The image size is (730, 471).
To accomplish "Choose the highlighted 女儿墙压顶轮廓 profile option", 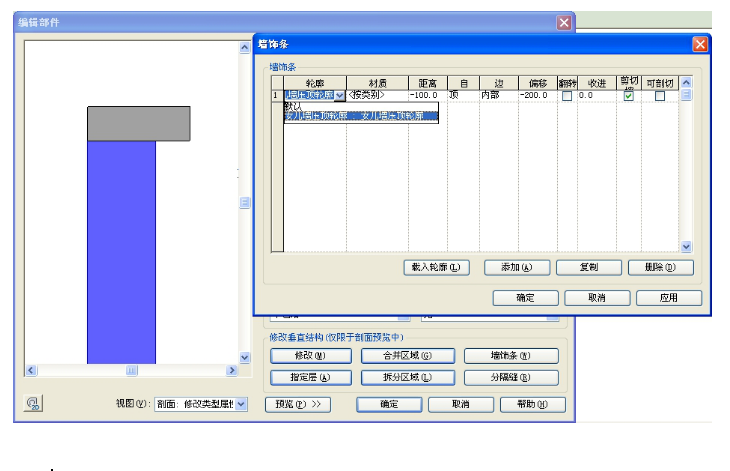I will (x=360, y=116).
